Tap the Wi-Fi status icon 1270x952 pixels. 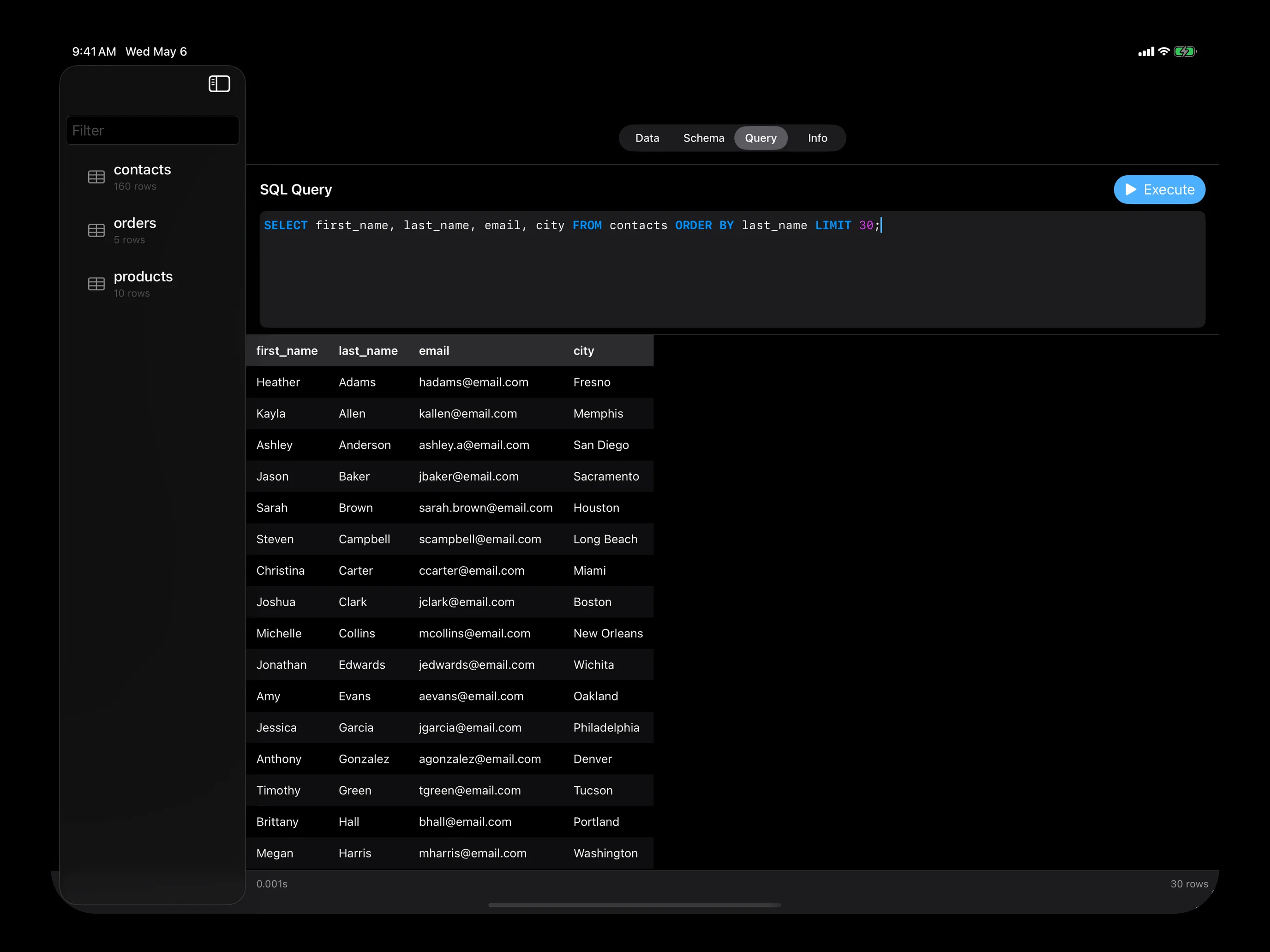pyautogui.click(x=1164, y=51)
